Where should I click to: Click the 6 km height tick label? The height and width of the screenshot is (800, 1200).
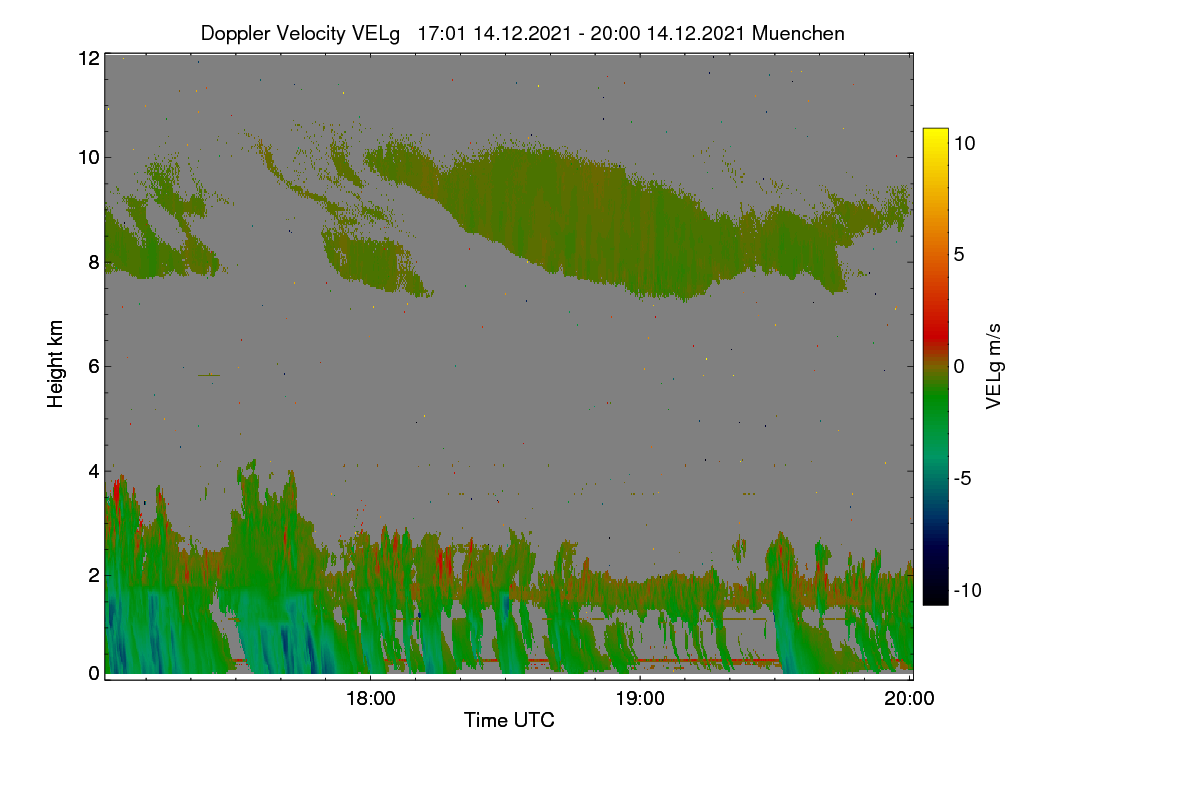click(94, 366)
